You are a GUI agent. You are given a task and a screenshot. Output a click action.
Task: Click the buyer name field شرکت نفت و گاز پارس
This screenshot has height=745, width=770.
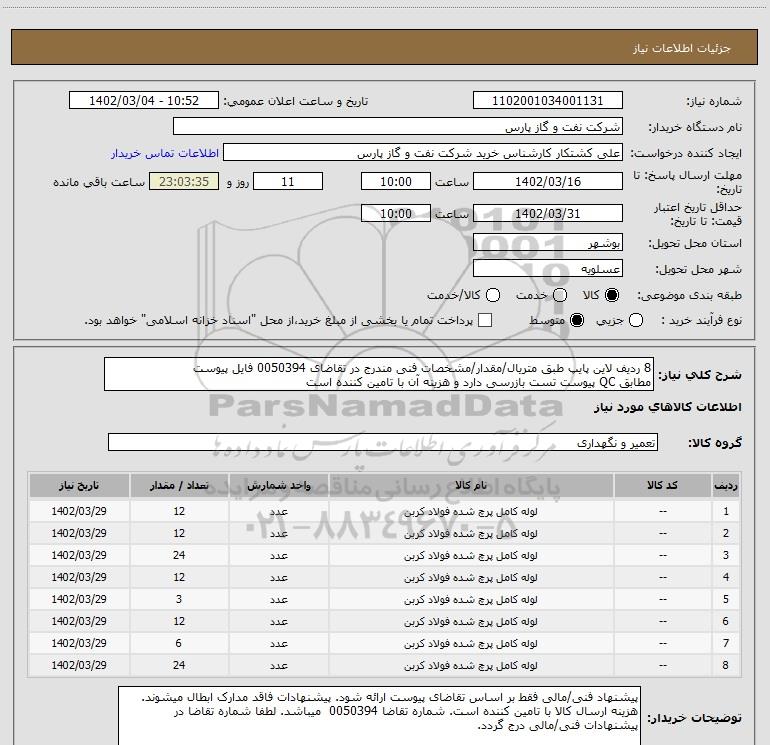397,127
